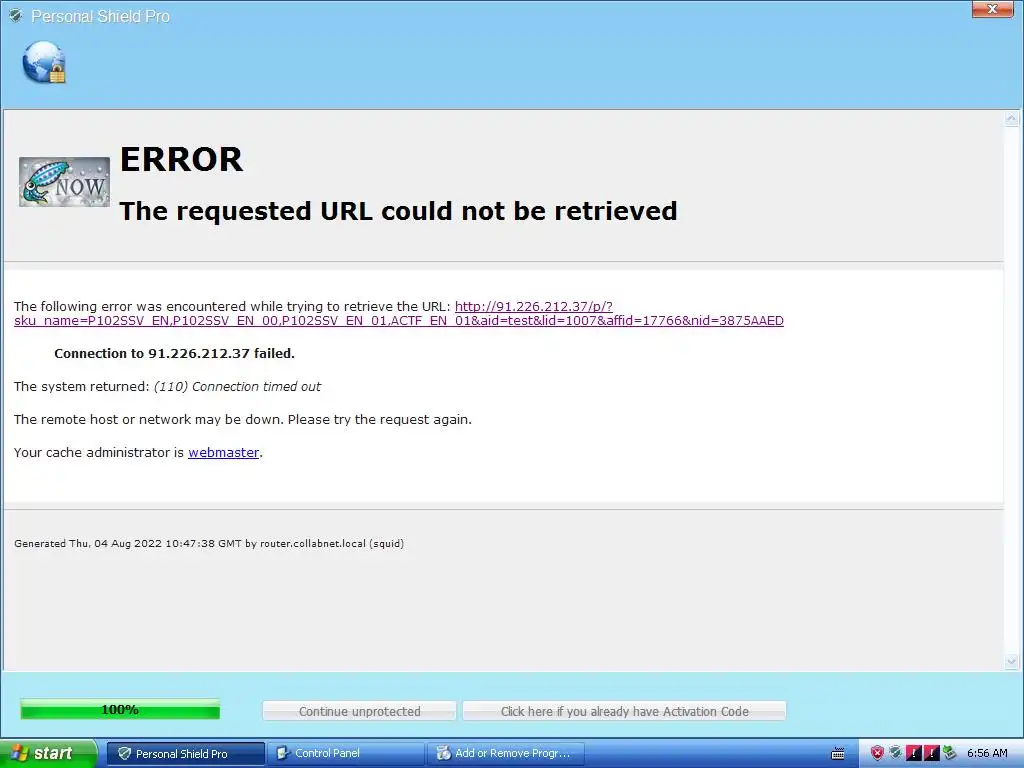Click the scrollbar down arrow
The height and width of the screenshot is (768, 1024).
[1012, 662]
